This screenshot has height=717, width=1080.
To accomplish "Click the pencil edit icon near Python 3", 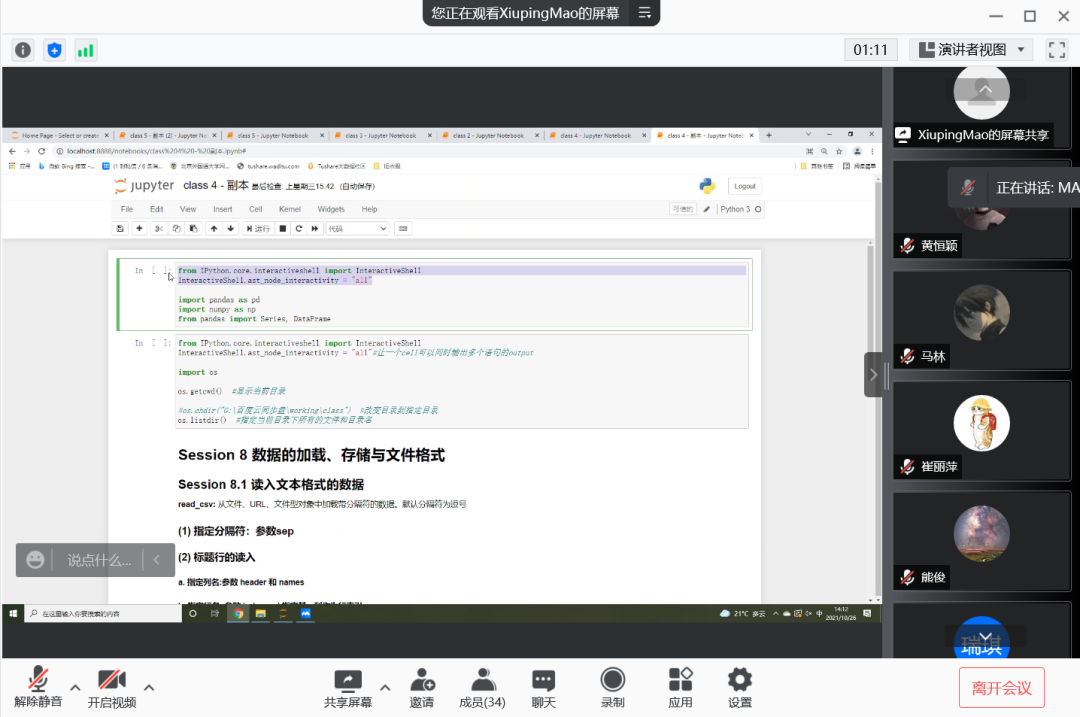I will point(707,209).
